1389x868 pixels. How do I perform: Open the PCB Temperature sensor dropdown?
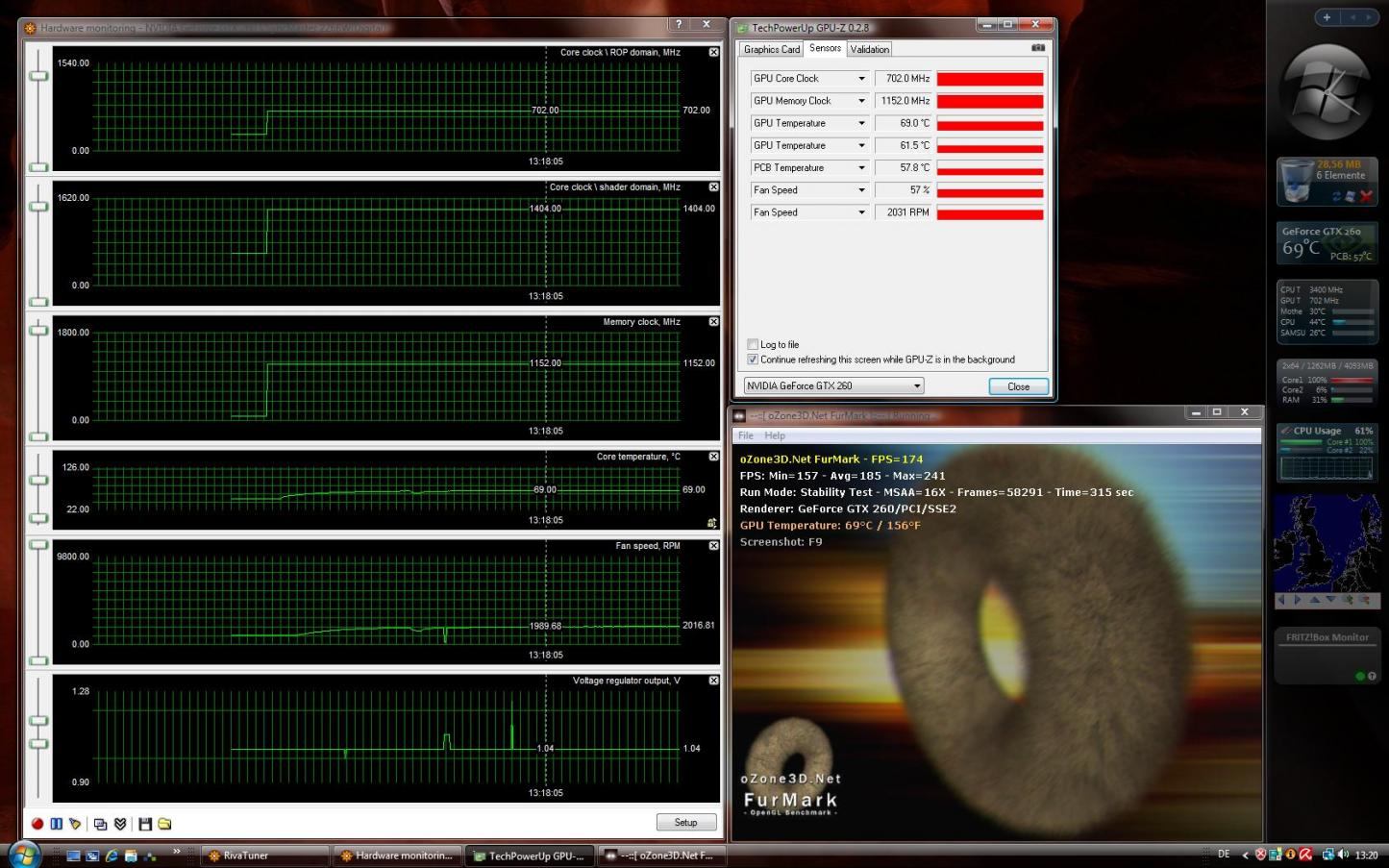[x=861, y=168]
